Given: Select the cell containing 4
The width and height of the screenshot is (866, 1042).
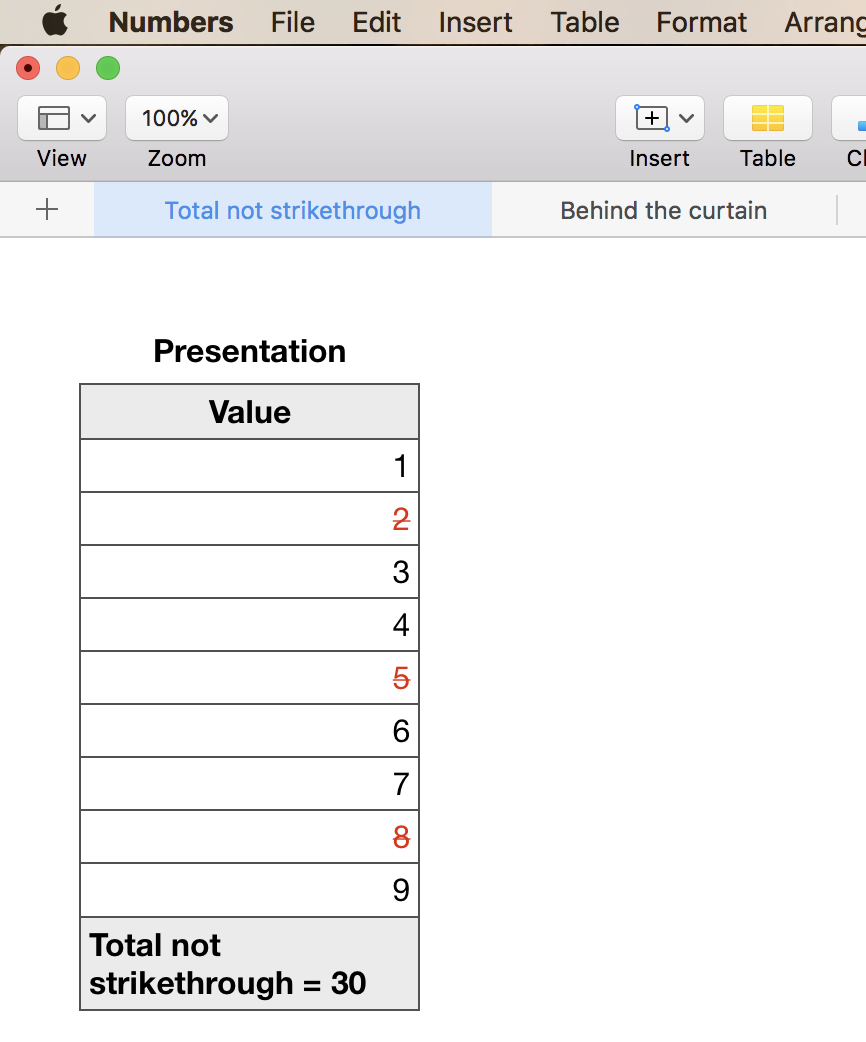Looking at the screenshot, I should coord(249,625).
